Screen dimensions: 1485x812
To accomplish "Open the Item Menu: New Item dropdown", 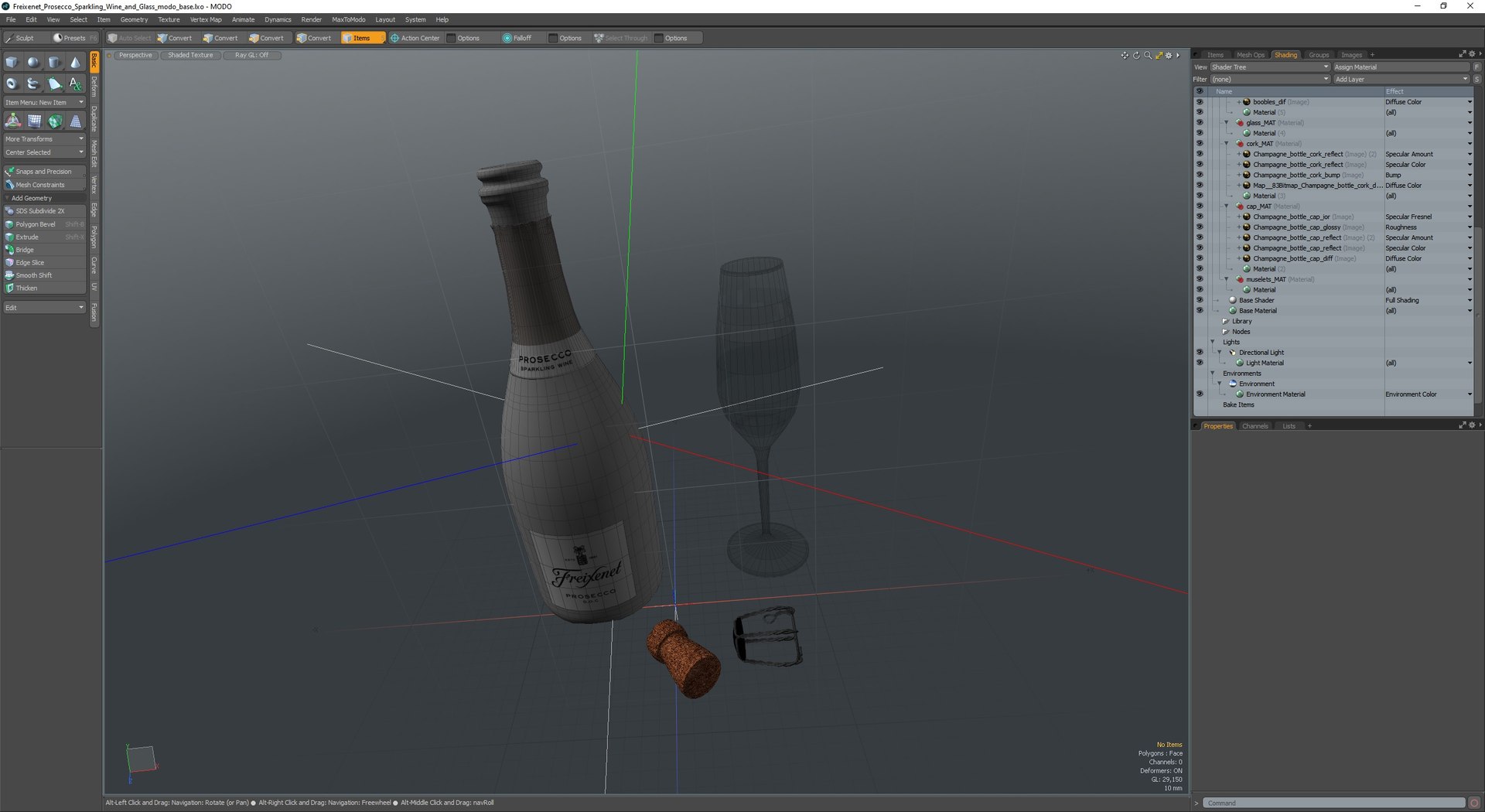I will pyautogui.click(x=44, y=102).
